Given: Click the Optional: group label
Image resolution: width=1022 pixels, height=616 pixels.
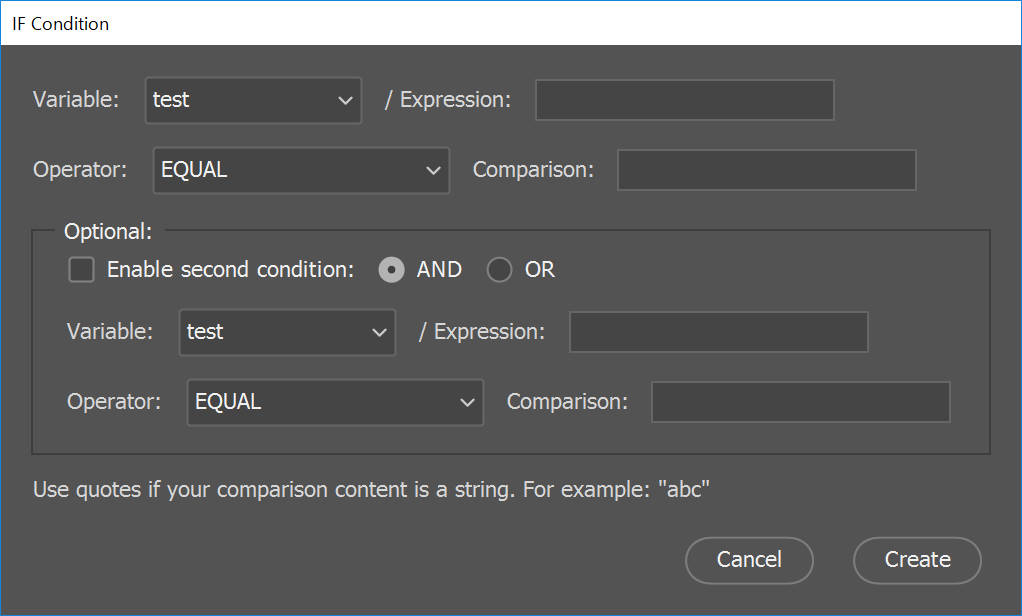Looking at the screenshot, I should (x=108, y=231).
